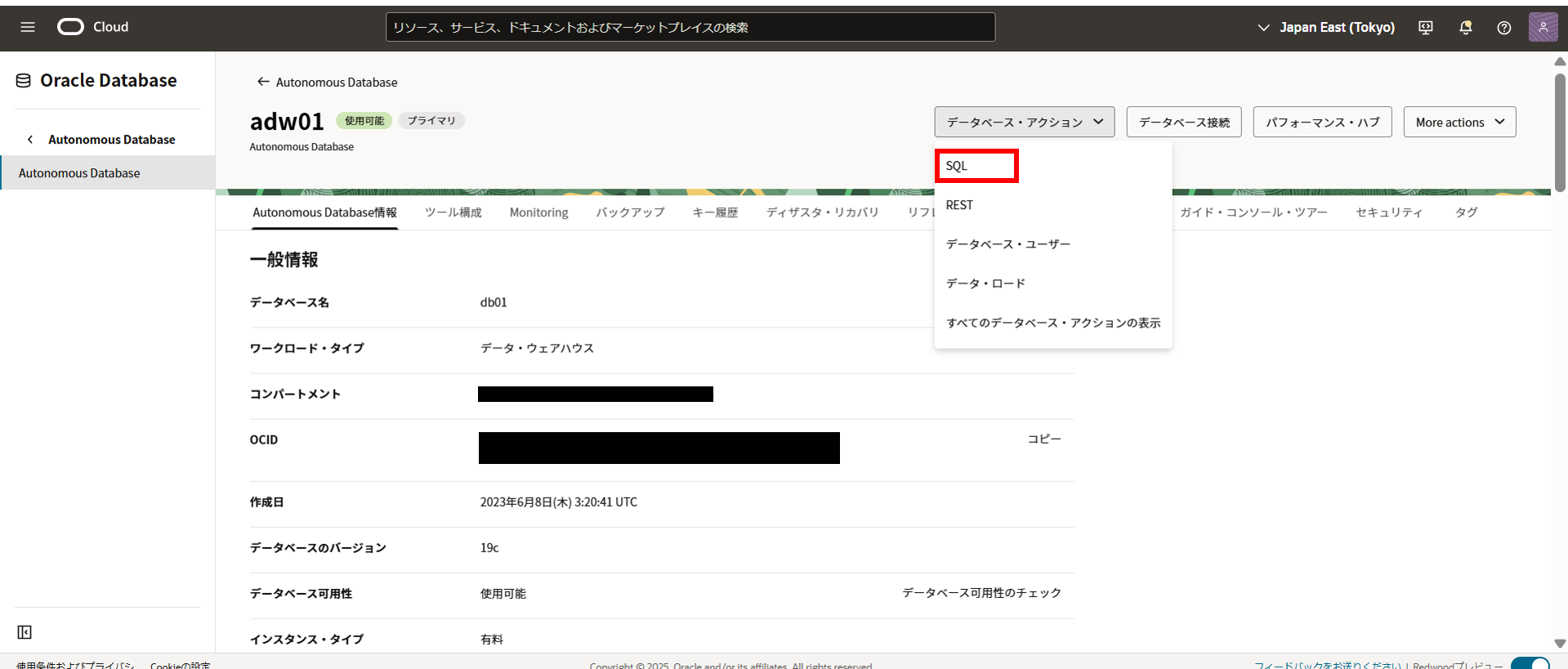Screen dimensions: 1568x669
Task: Open the hamburger navigation menu
Action: [28, 27]
